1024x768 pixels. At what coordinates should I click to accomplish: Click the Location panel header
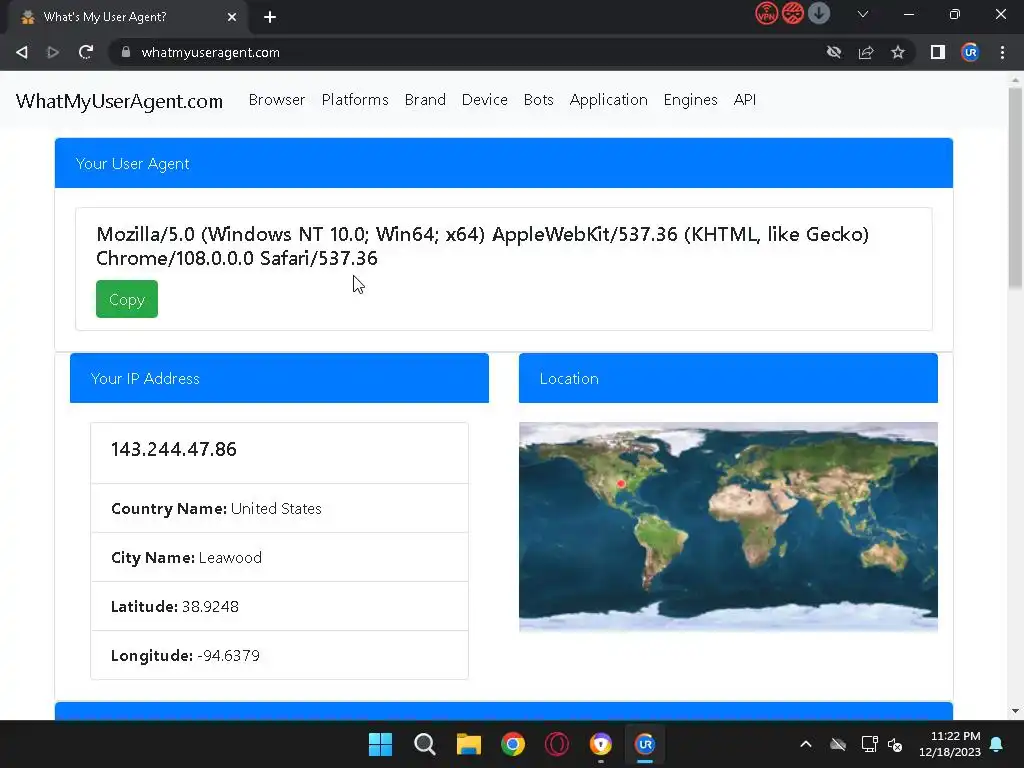[728, 378]
